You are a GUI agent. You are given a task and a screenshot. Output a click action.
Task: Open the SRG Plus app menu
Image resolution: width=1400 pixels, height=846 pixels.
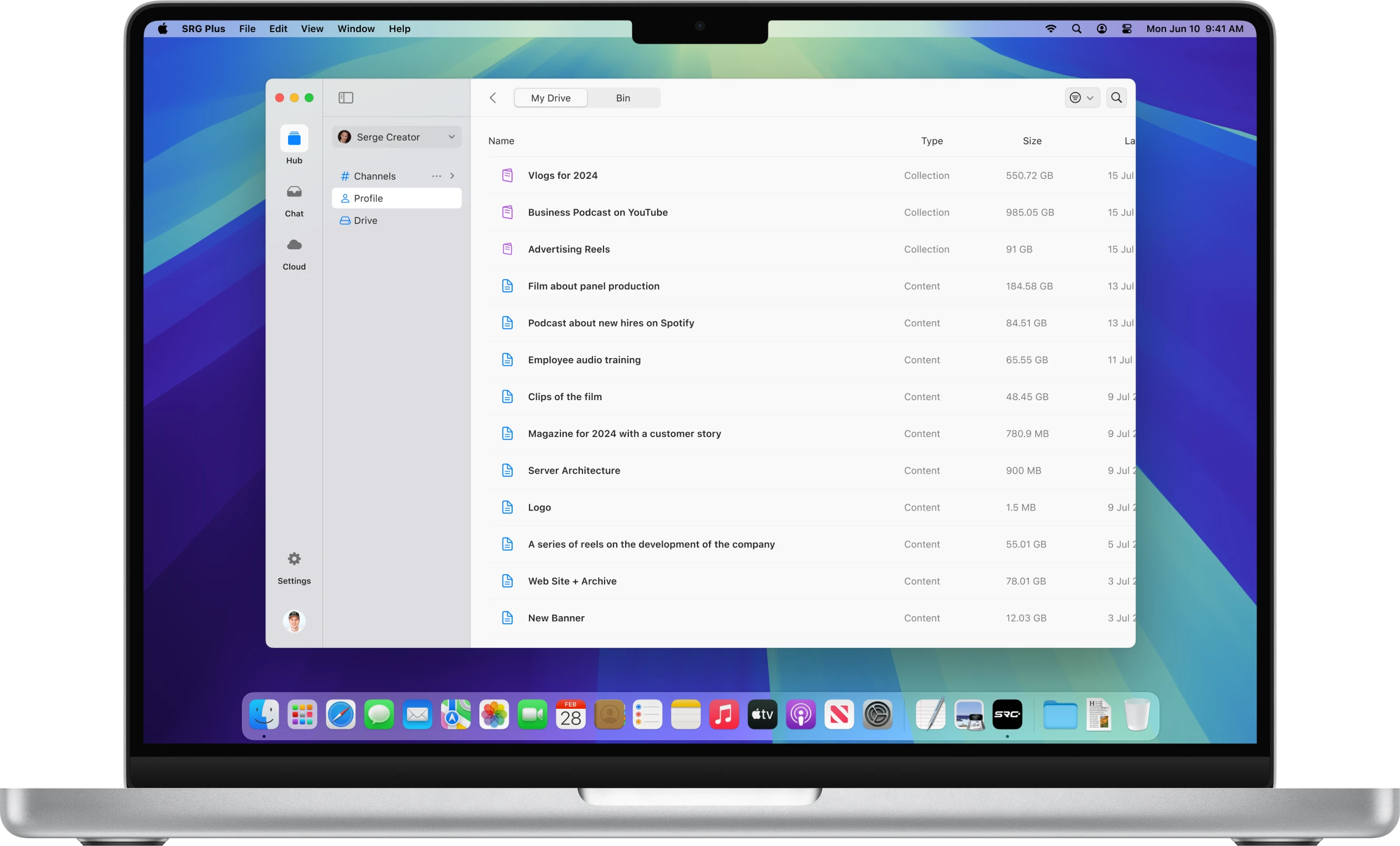click(203, 28)
